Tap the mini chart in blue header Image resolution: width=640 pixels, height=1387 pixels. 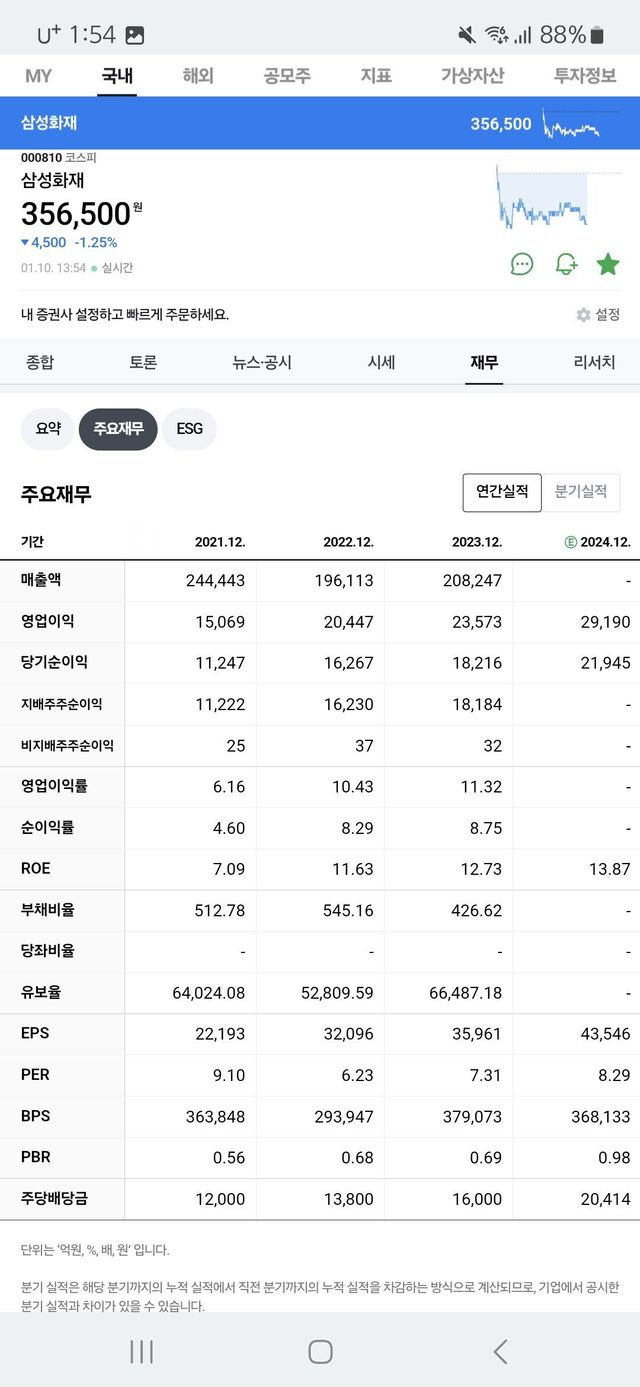pyautogui.click(x=571, y=124)
